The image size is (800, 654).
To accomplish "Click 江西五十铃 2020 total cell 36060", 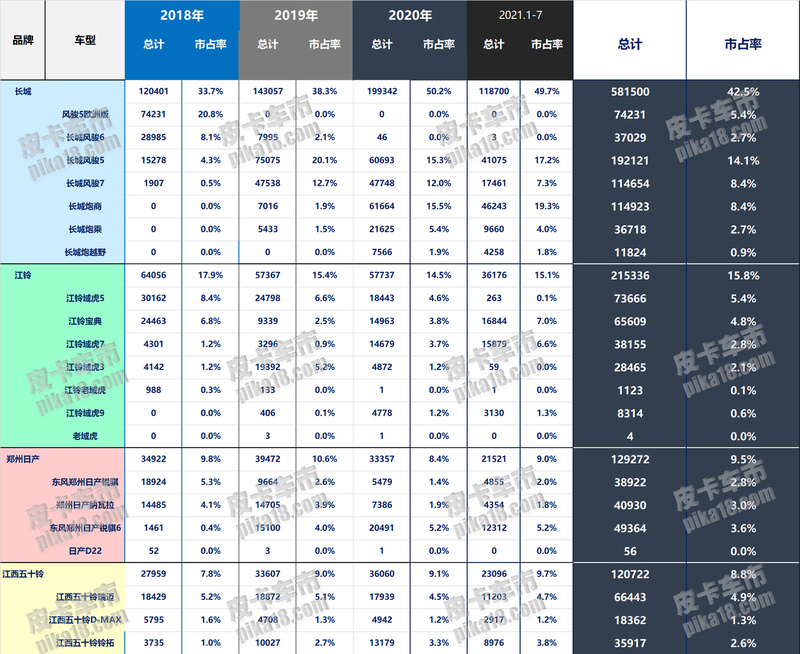I will 382,574.
